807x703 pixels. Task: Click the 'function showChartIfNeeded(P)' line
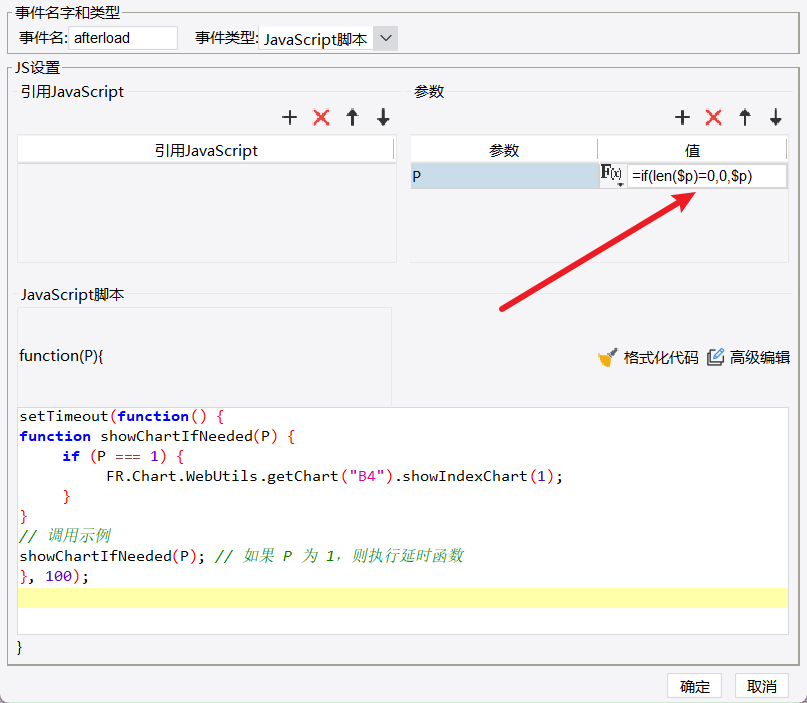[x=157, y=436]
